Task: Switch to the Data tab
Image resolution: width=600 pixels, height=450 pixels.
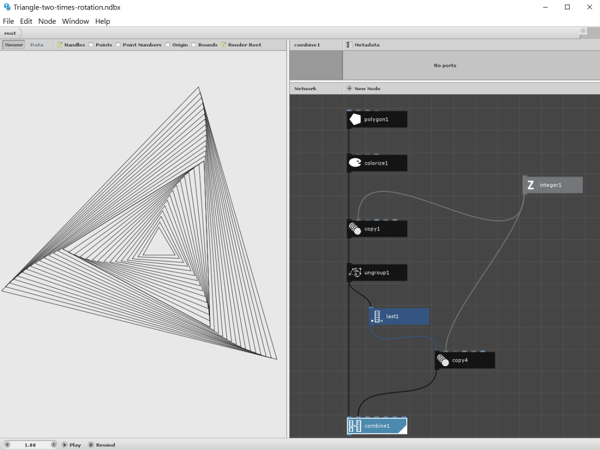Action: pos(37,45)
